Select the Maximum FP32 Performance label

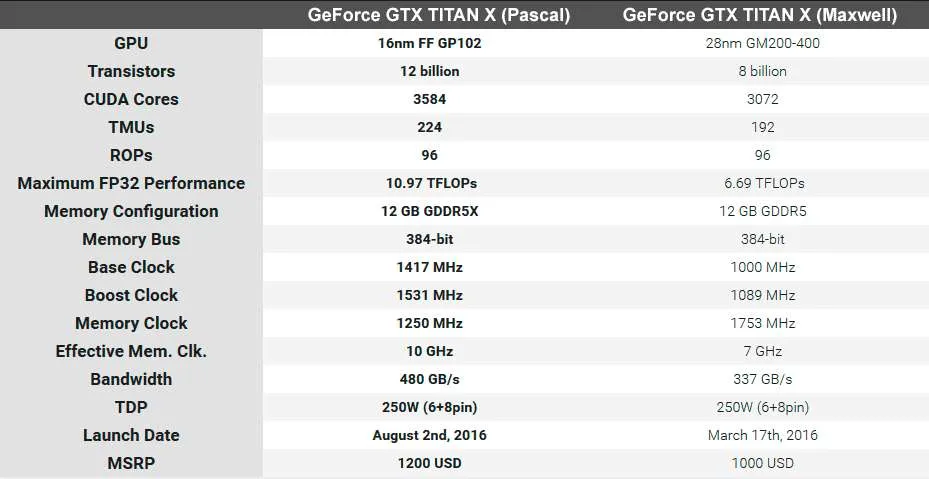click(131, 183)
